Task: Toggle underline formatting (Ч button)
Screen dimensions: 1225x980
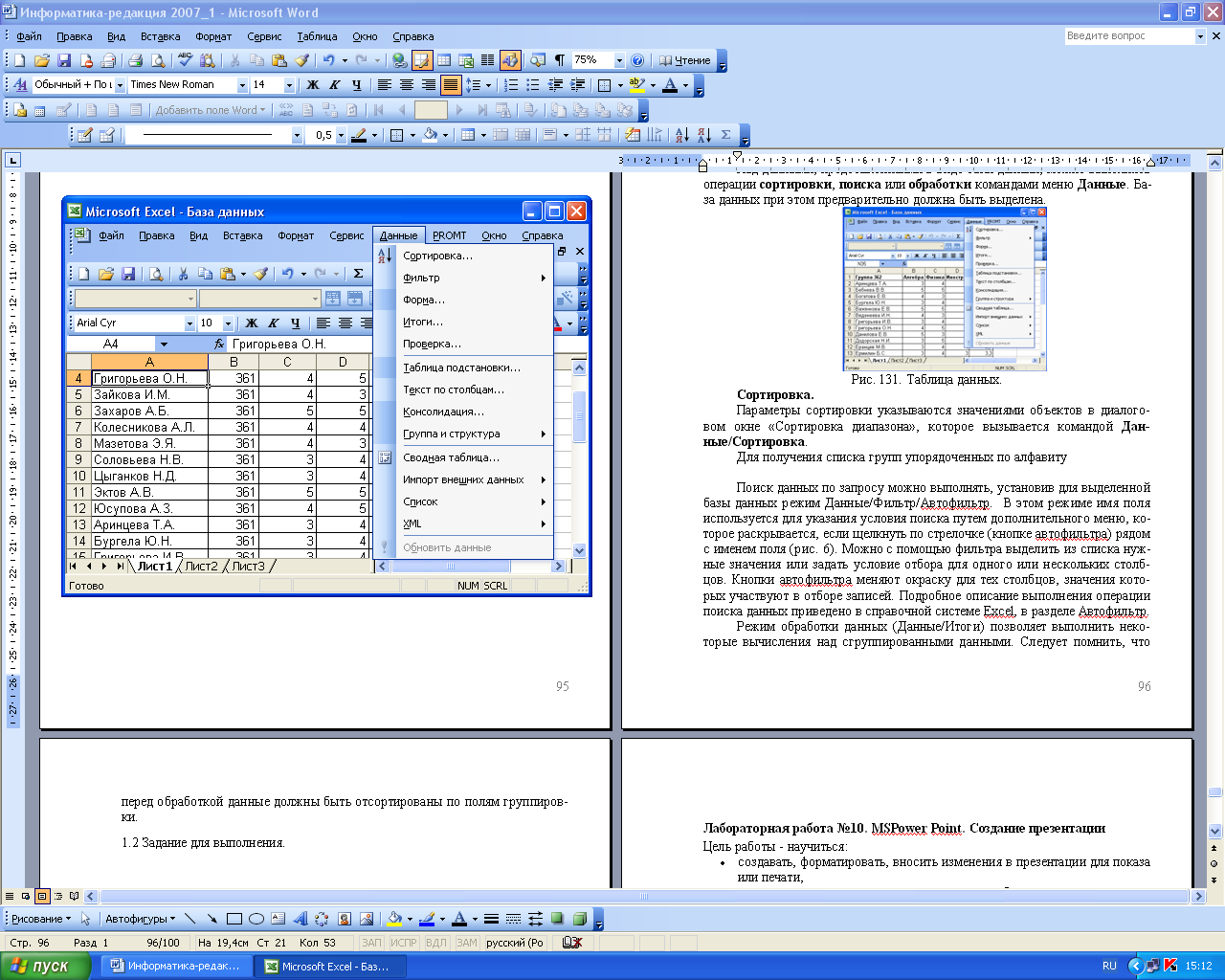Action: (x=357, y=85)
